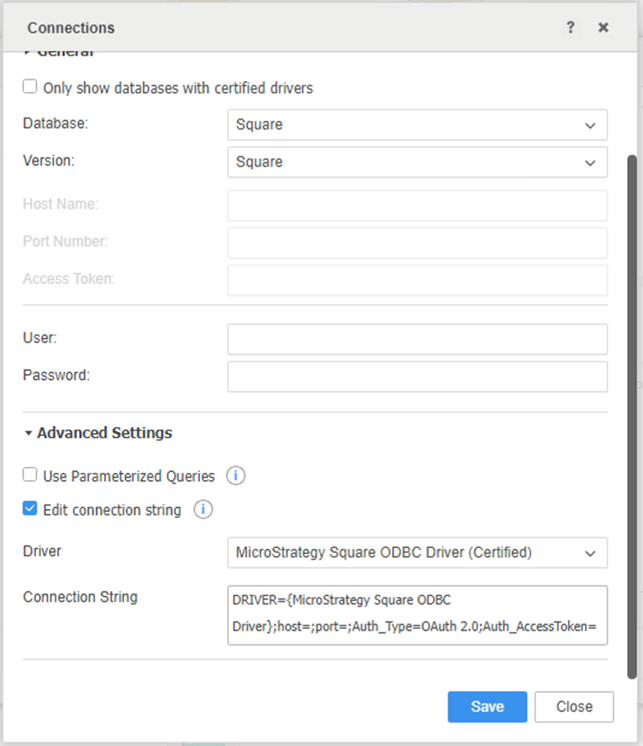The height and width of the screenshot is (746, 643).
Task: Check the Use Parameterized Queries box
Action: [30, 476]
